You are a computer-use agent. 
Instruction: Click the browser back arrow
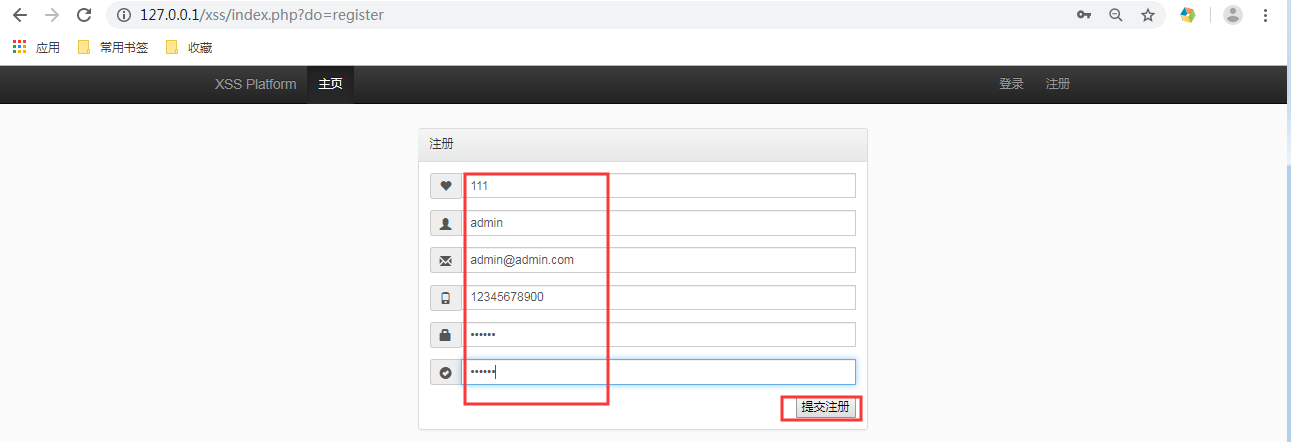pos(19,15)
